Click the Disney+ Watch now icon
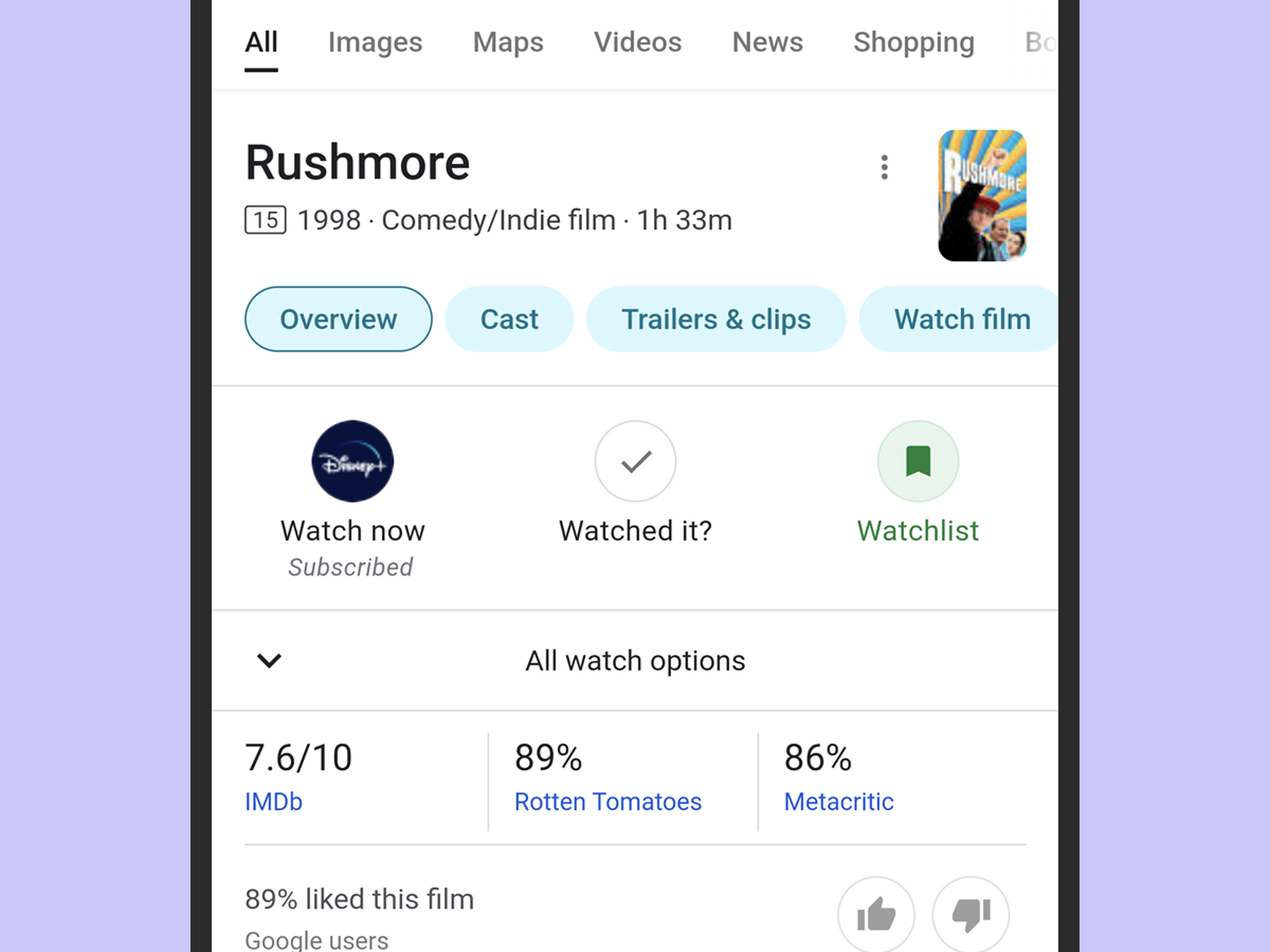This screenshot has width=1270, height=952. 352,461
